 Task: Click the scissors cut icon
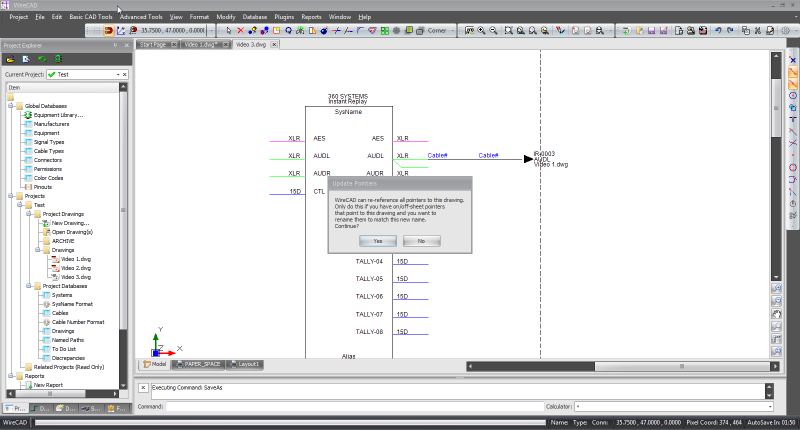pyautogui.click(x=758, y=31)
